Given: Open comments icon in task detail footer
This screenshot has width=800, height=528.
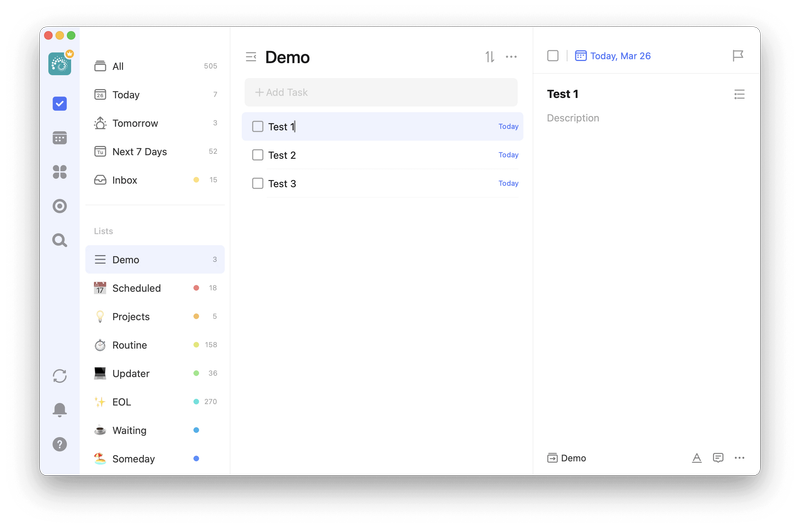Looking at the screenshot, I should coord(718,458).
